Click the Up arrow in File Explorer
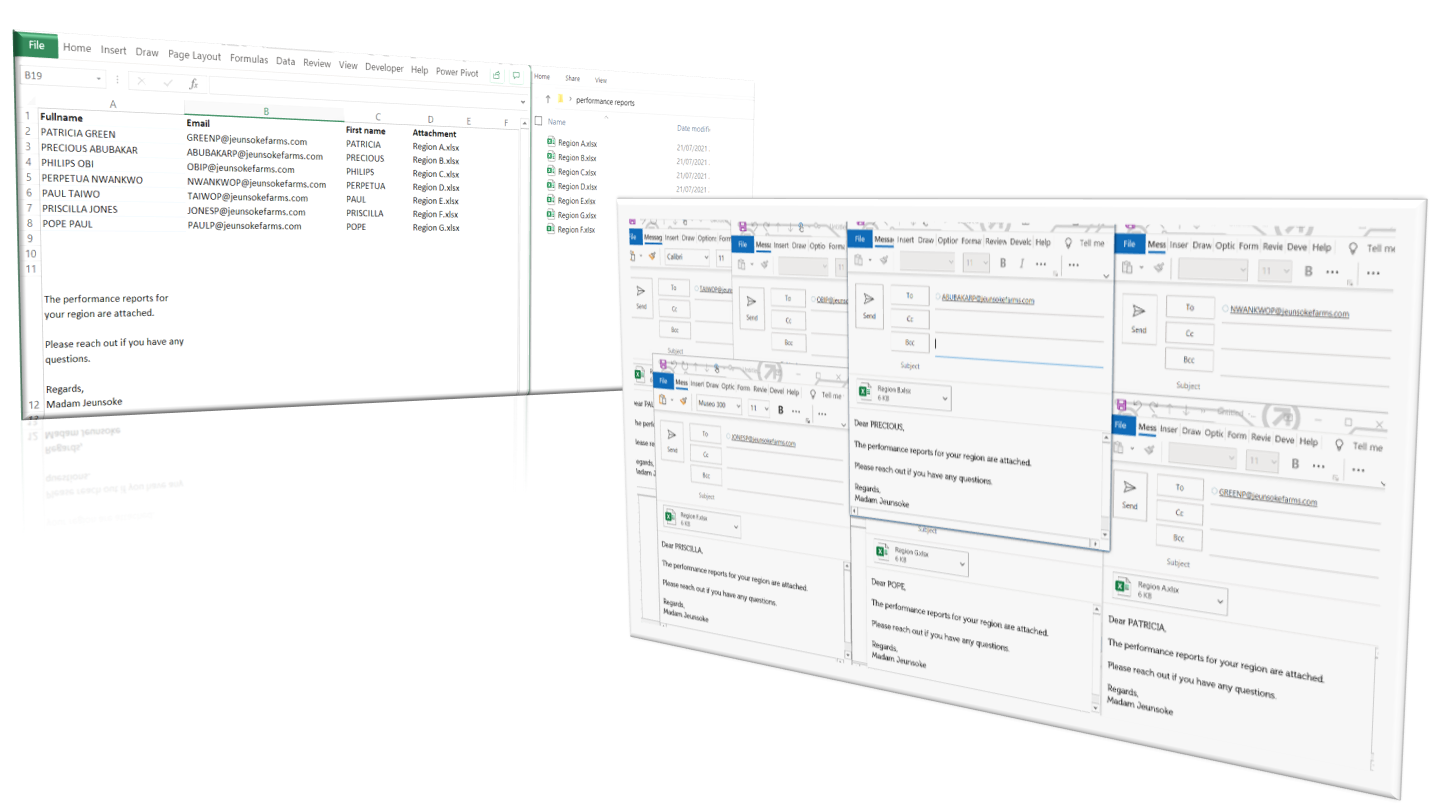The height and width of the screenshot is (803, 1434). [548, 99]
